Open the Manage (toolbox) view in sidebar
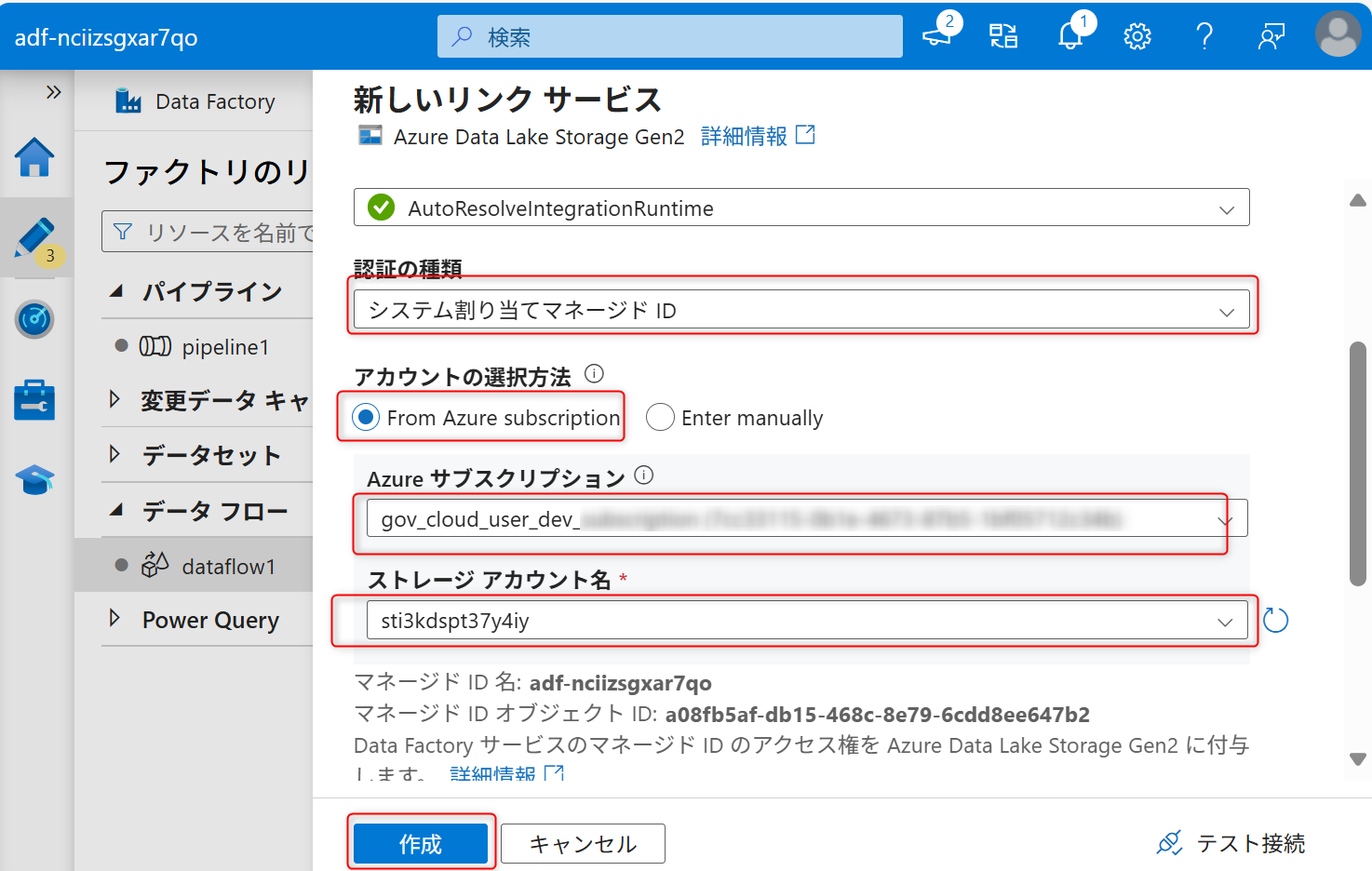Screen dimensions: 1372x871 click(x=34, y=400)
